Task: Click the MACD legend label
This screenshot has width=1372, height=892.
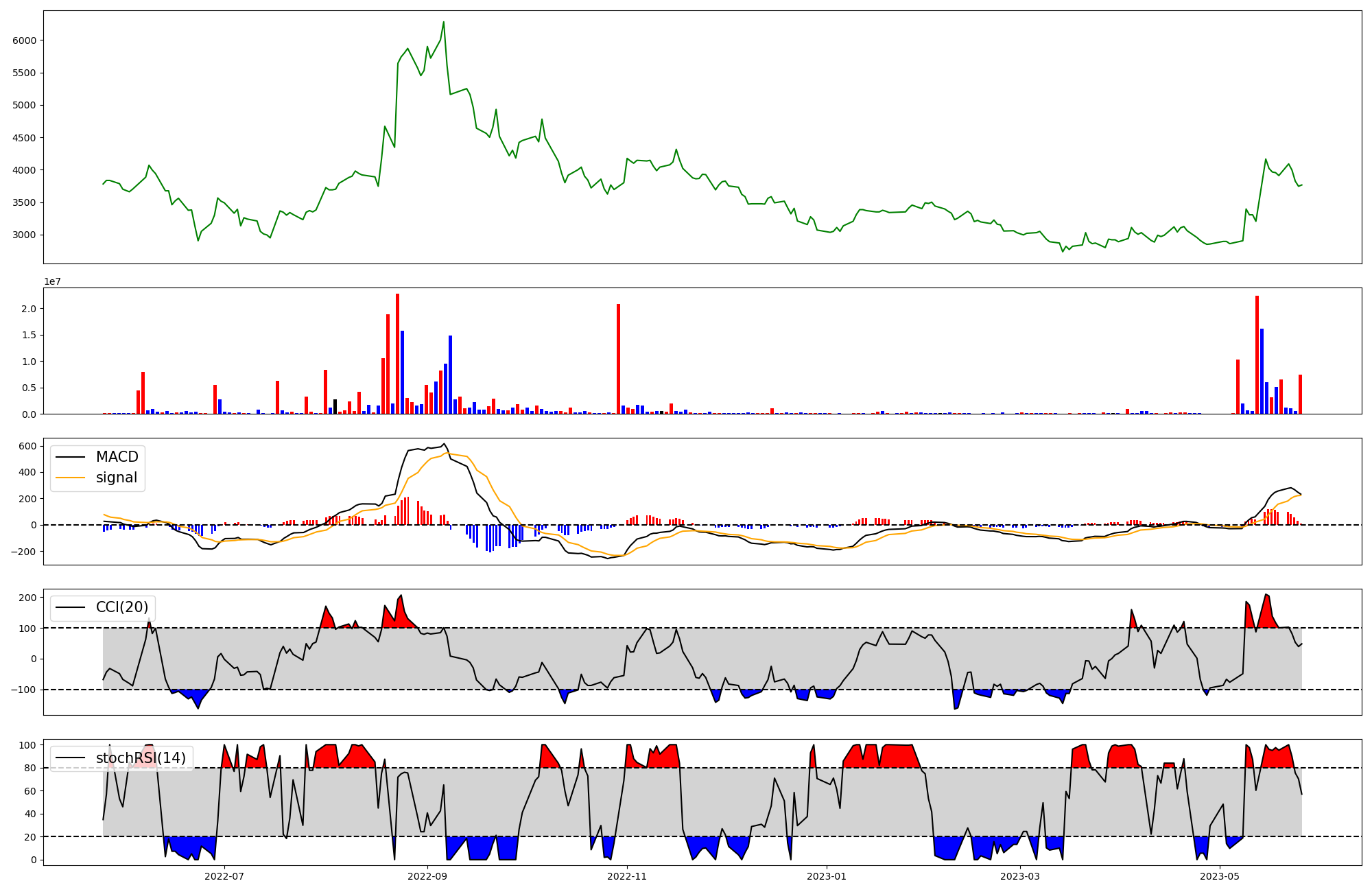Action: [117, 457]
